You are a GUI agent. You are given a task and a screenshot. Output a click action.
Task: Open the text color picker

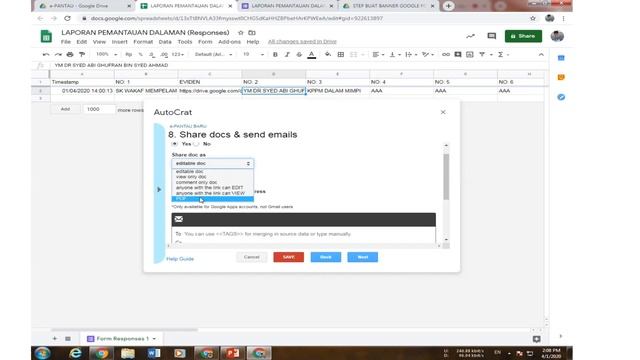click(x=311, y=55)
